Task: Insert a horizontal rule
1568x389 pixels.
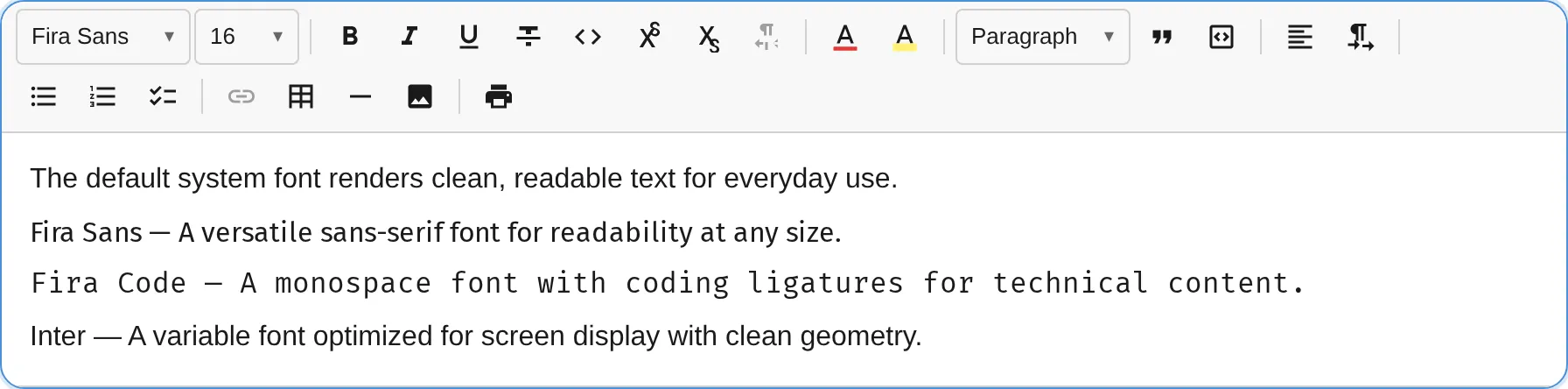Action: click(x=360, y=96)
